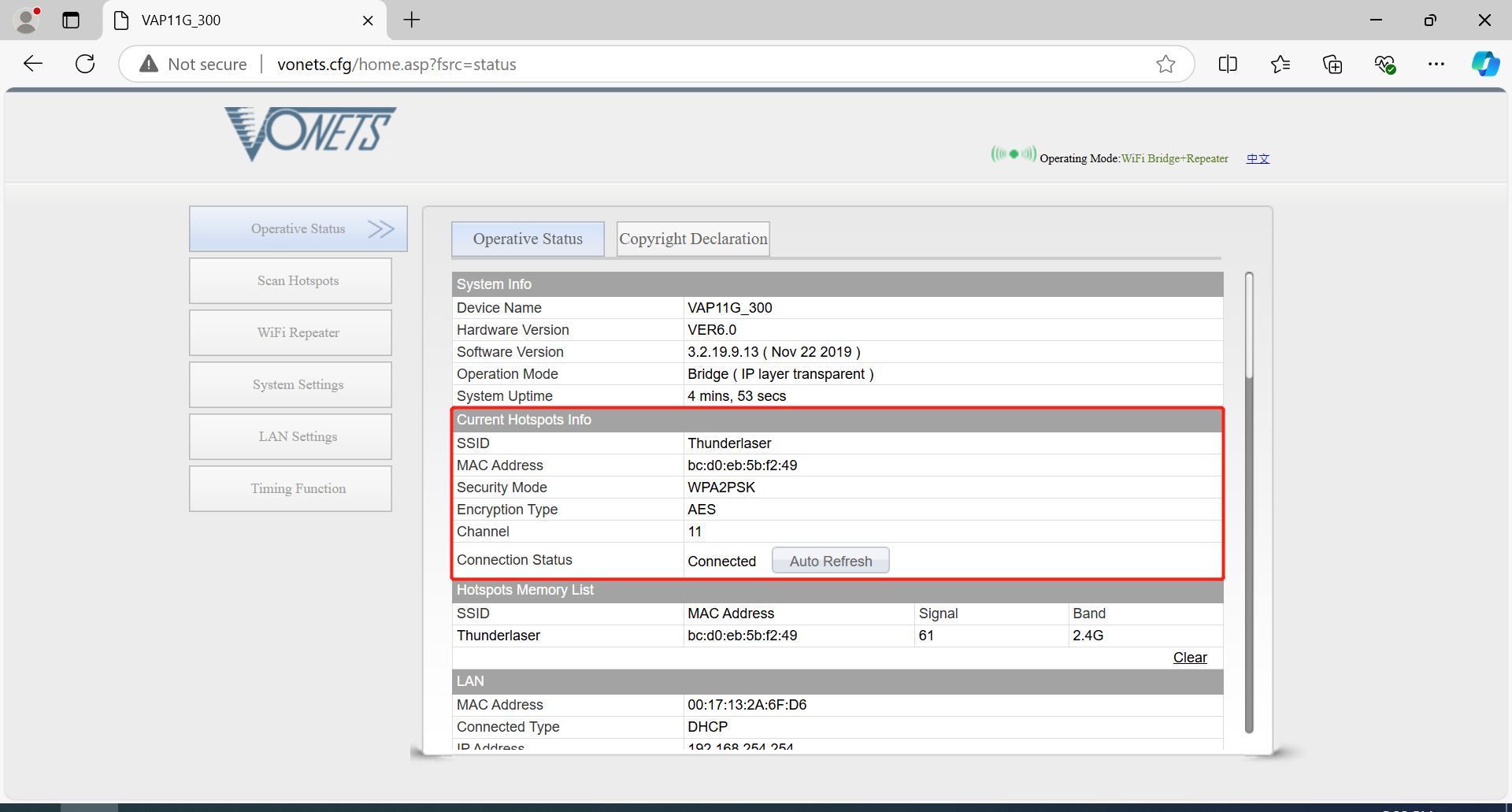Click the System Info section header
Viewport: 1512px width, 812px height.
[x=838, y=284]
